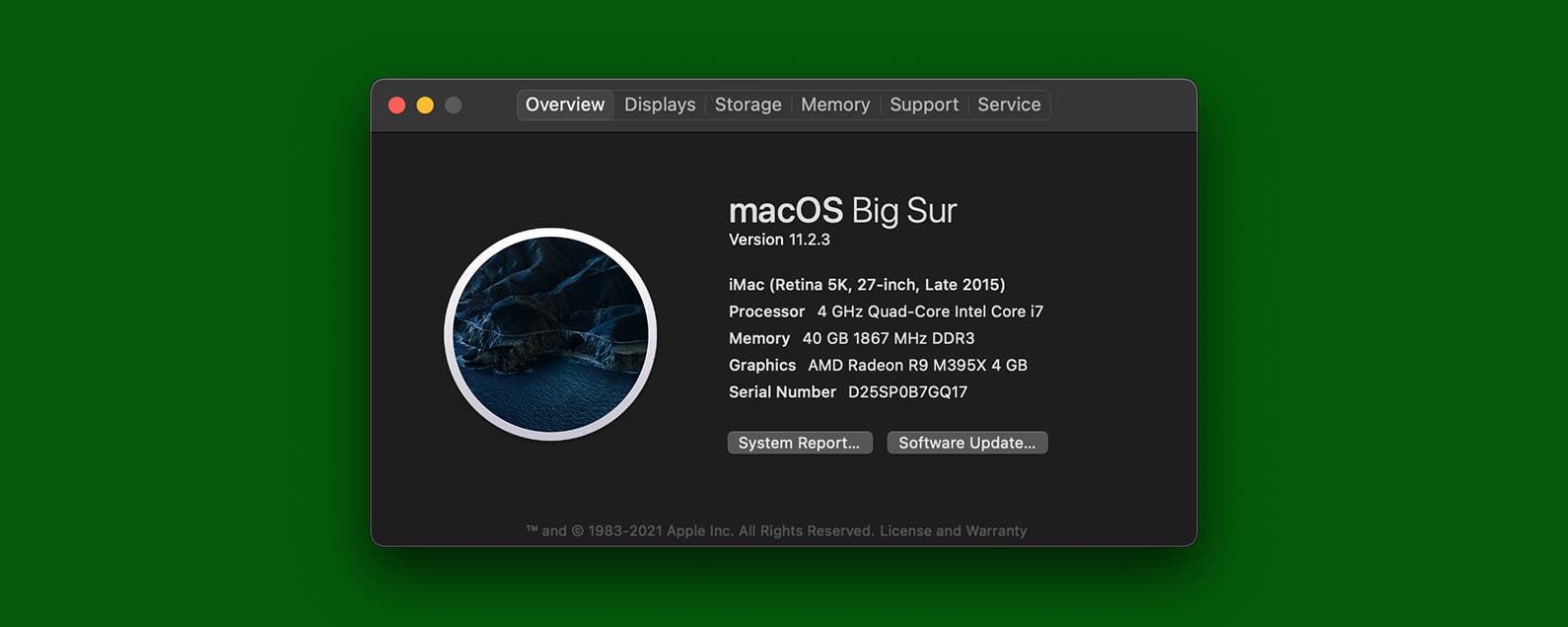The height and width of the screenshot is (627, 1568).
Task: Go to the Support tab
Action: tap(924, 104)
